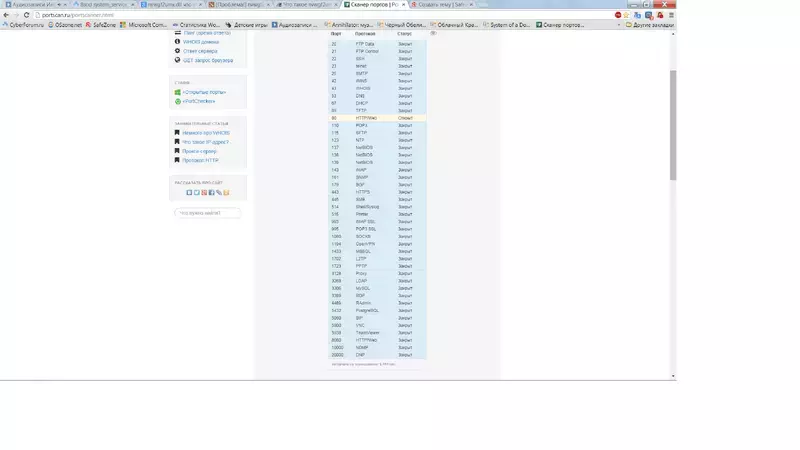Switch to the Что такое nvwgf2um tab
The image size is (800, 450).
307,5
